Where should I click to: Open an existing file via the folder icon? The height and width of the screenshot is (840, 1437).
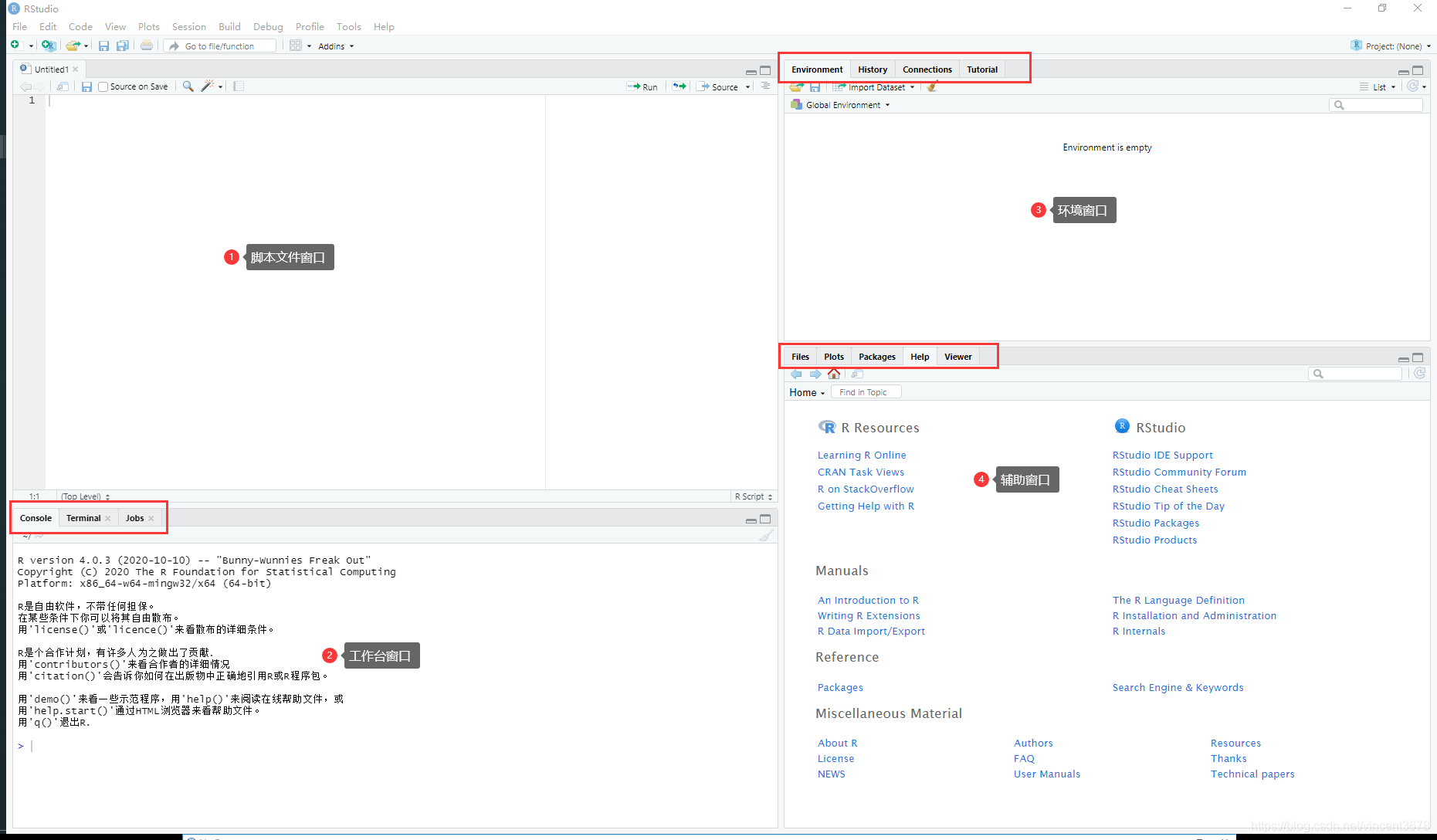(73, 46)
